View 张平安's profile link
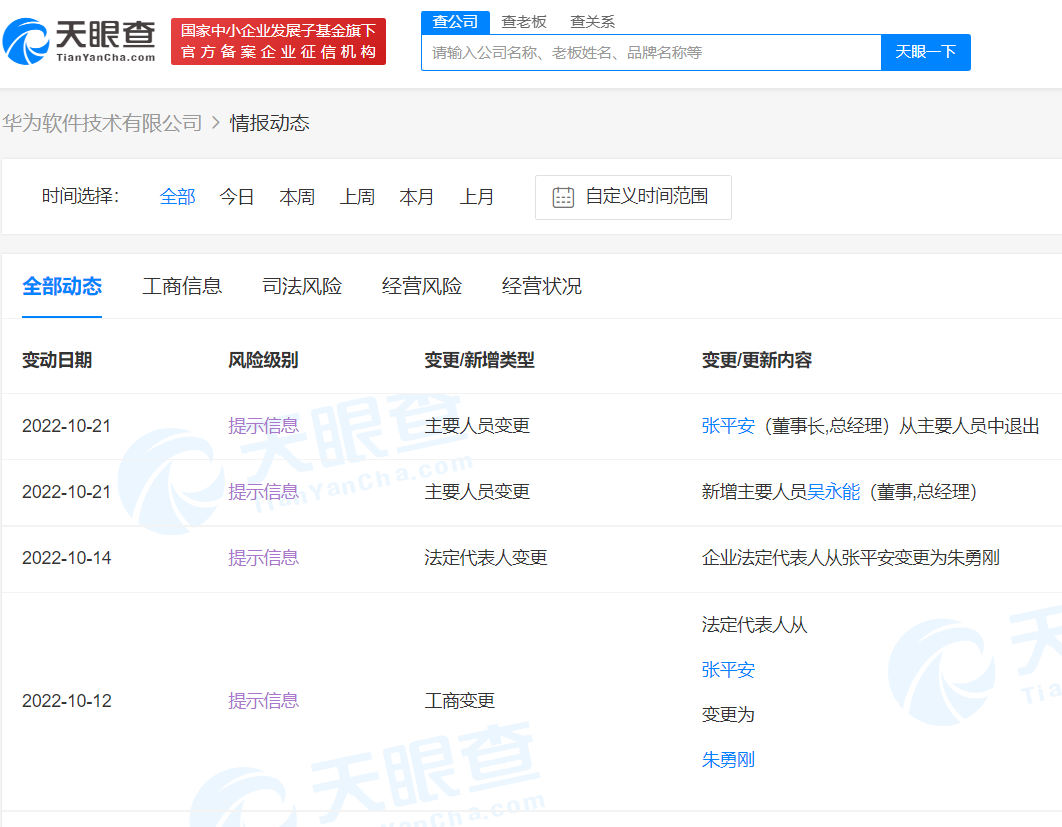1062x827 pixels. tap(727, 425)
